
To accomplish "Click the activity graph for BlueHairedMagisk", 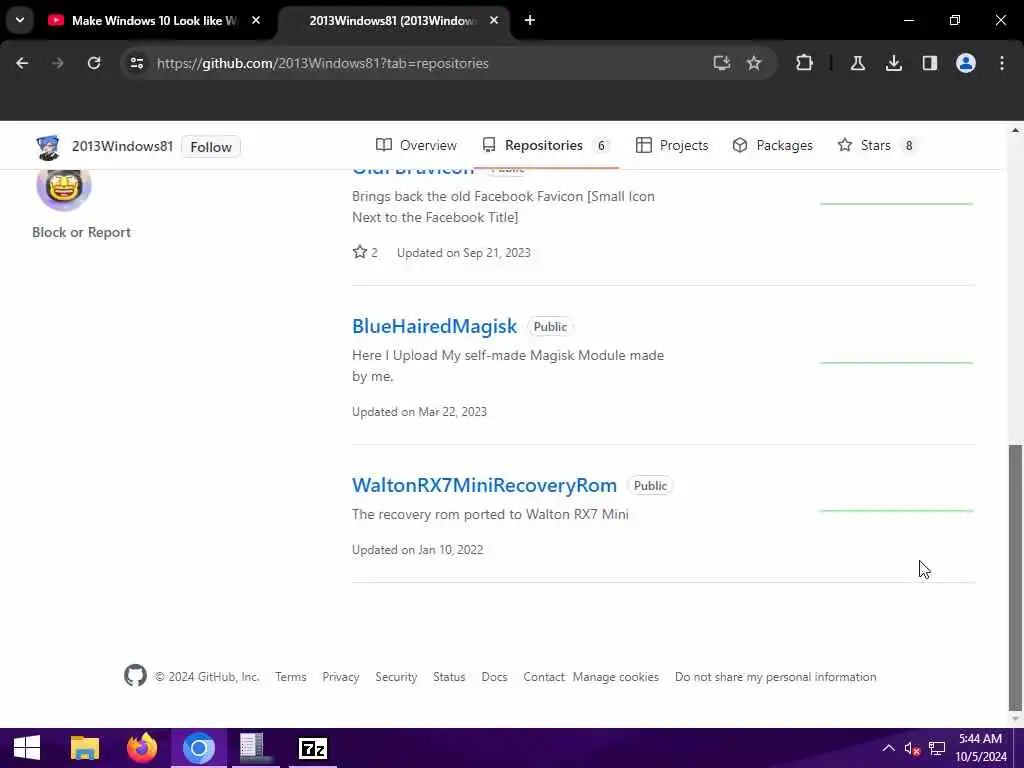I will pyautogui.click(x=896, y=362).
